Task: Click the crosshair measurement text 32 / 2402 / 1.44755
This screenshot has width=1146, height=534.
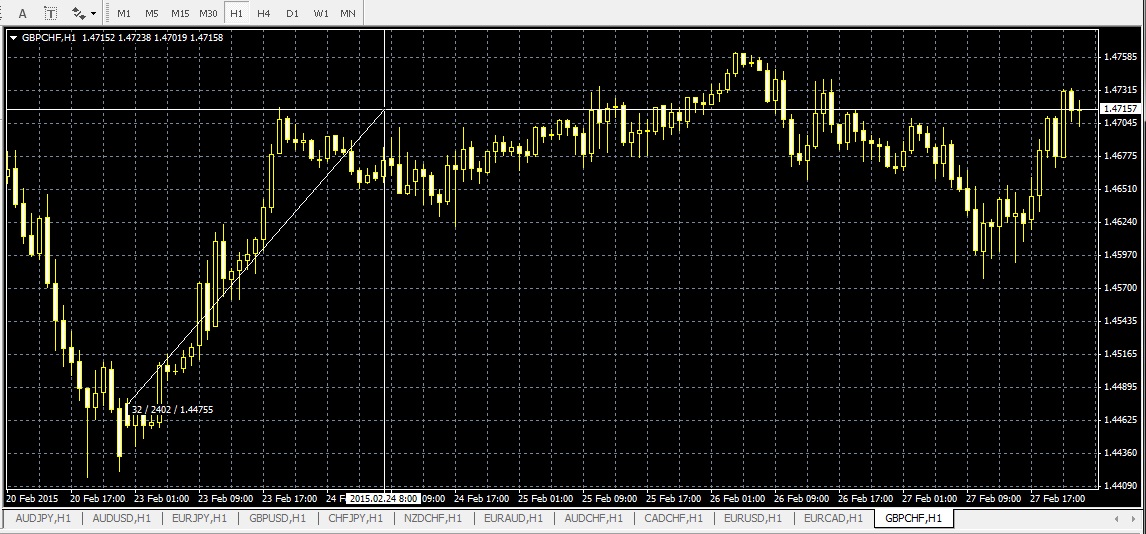Action: [172, 410]
